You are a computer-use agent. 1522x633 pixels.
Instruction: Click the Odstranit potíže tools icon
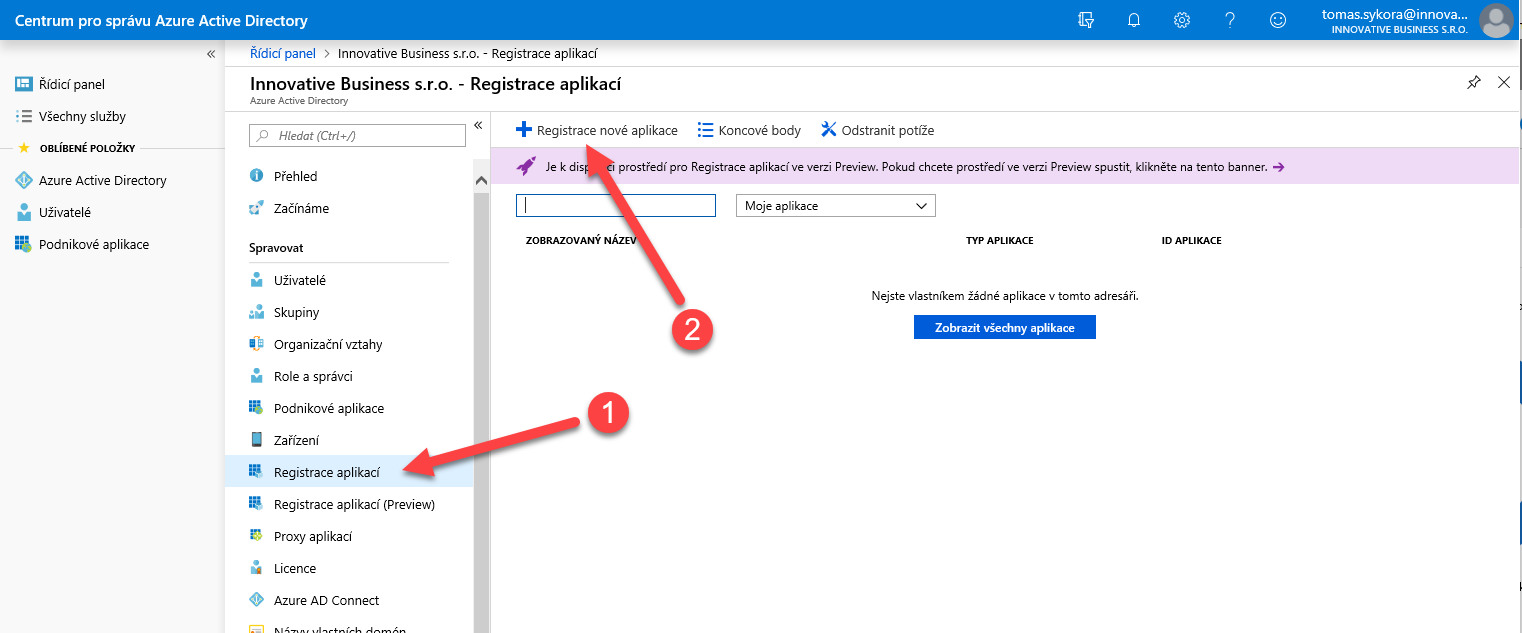(828, 130)
